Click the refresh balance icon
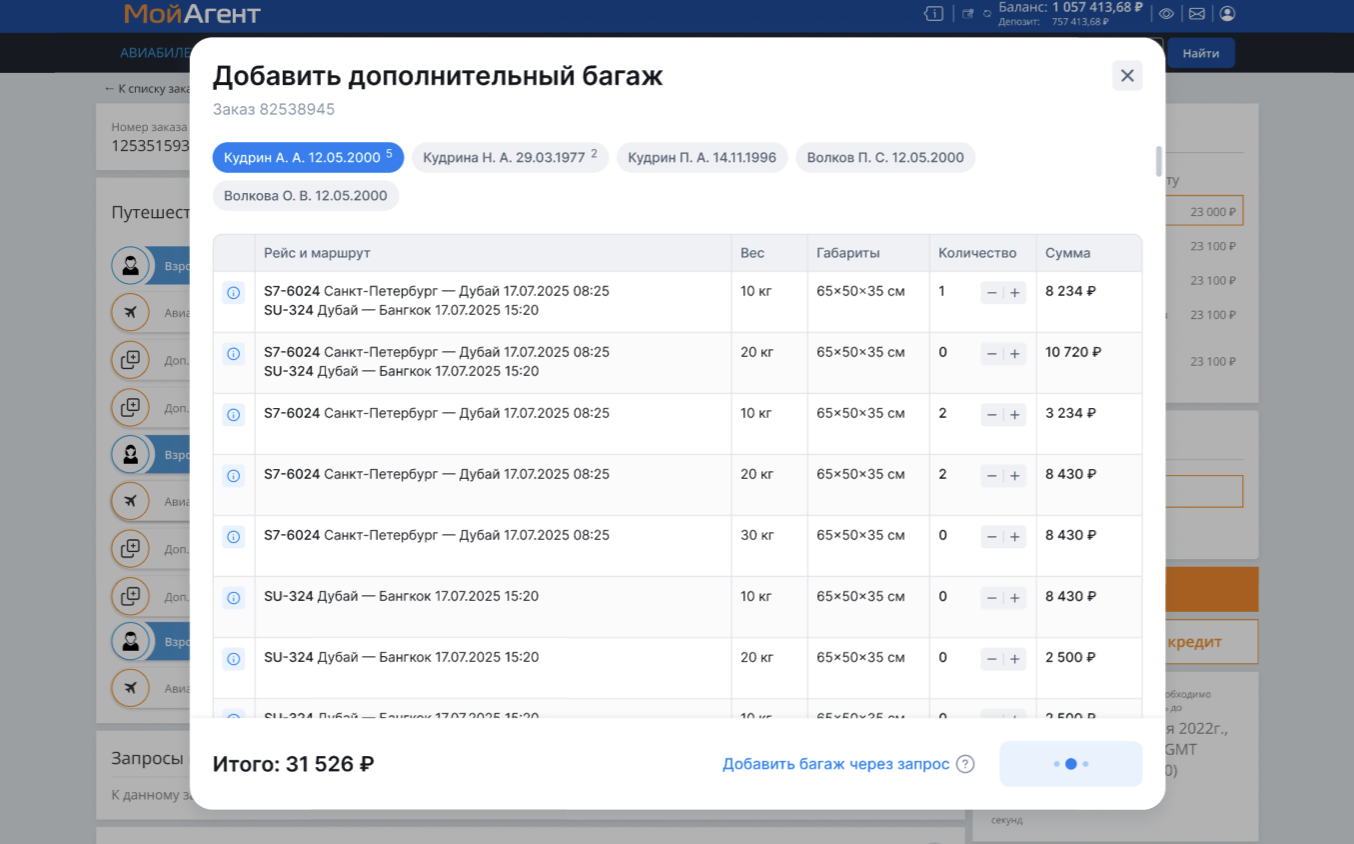This screenshot has width=1354, height=844. click(987, 14)
